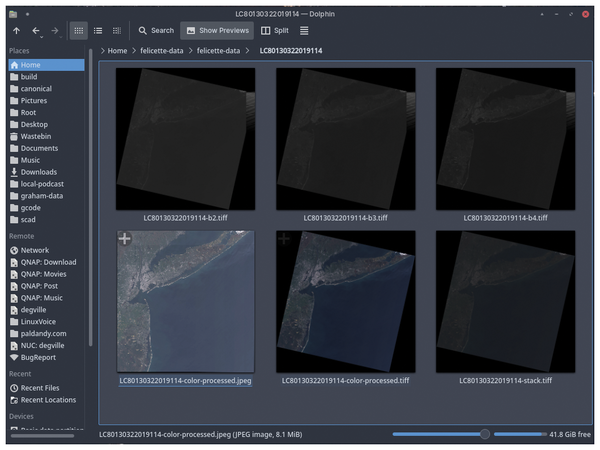Image resolution: width=600 pixels, height=450 pixels.
Task: Open the hamburger control menu
Action: pos(304,31)
